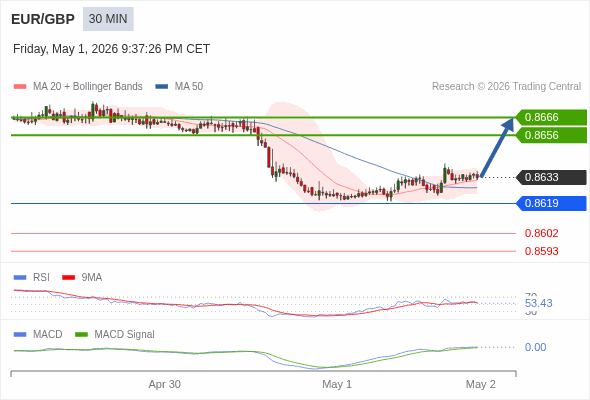
Task: Click the MACD value 0.00 label
Action: click(x=535, y=347)
